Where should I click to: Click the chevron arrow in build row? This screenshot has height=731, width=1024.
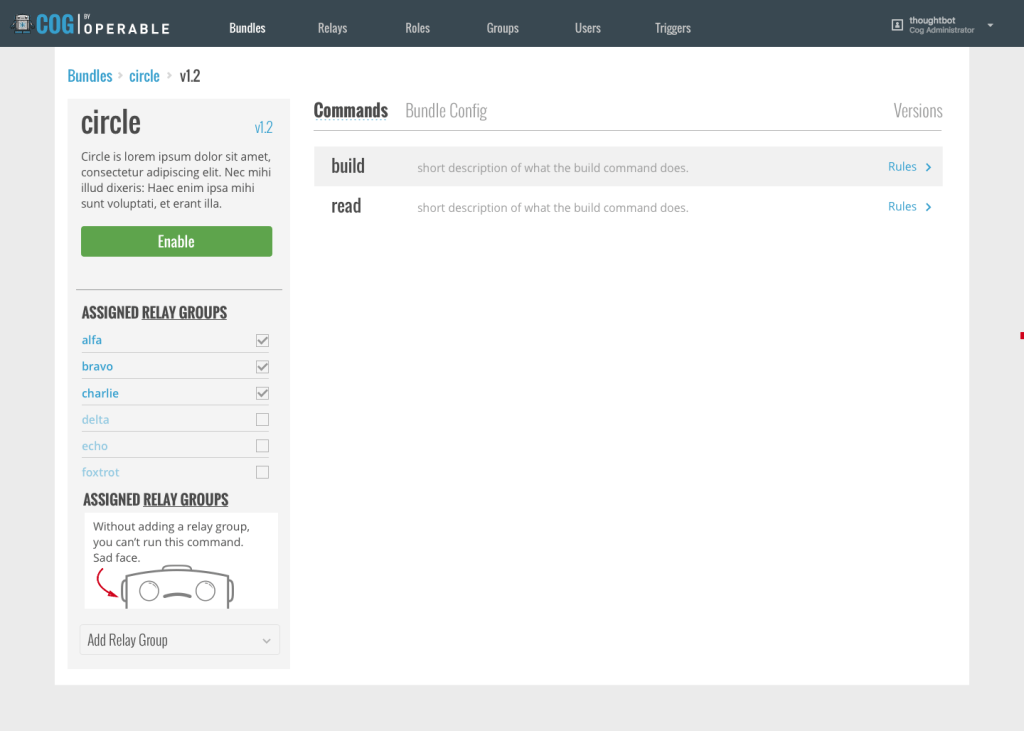928,168
